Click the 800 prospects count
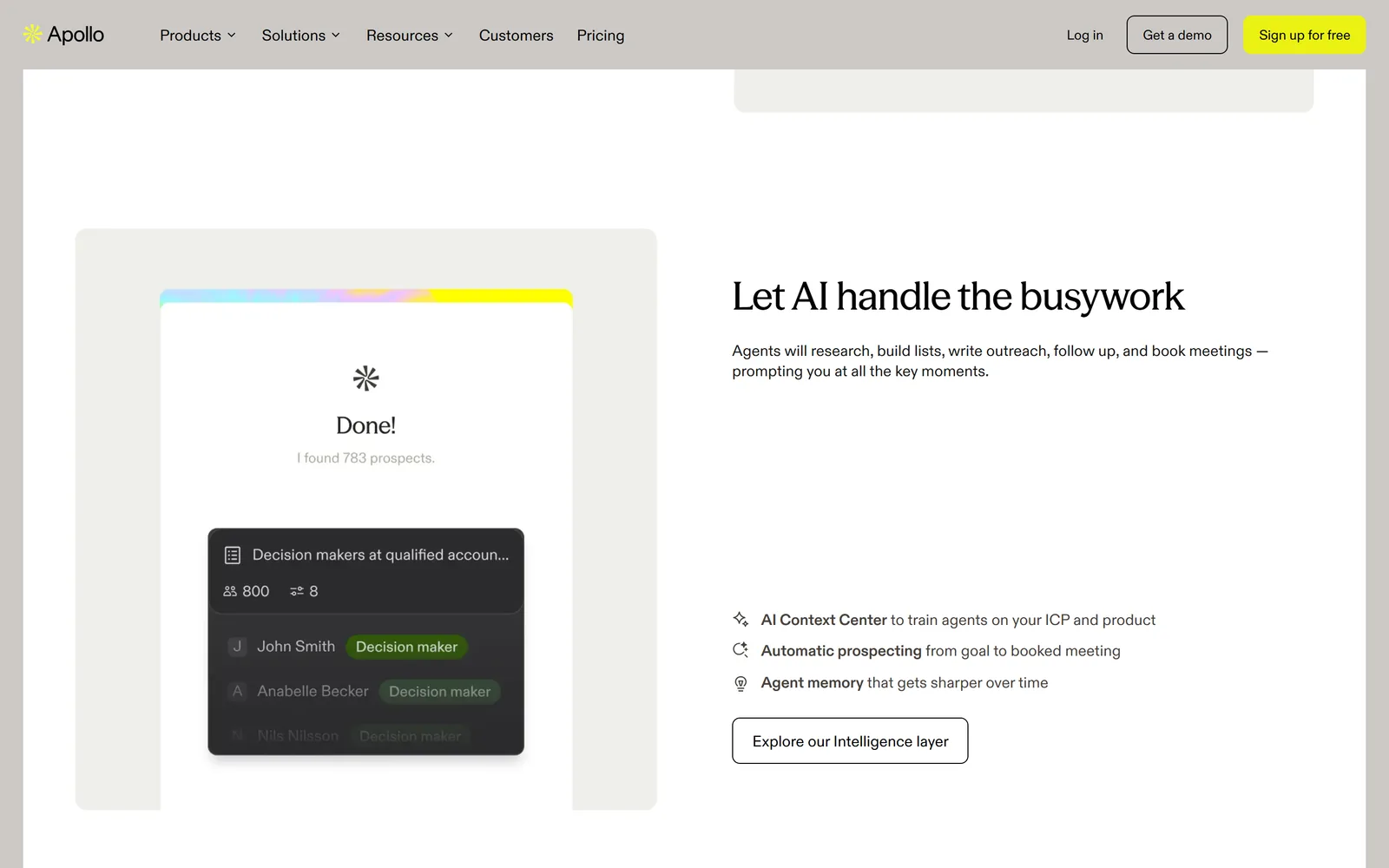This screenshot has width=1389, height=868. 255,591
